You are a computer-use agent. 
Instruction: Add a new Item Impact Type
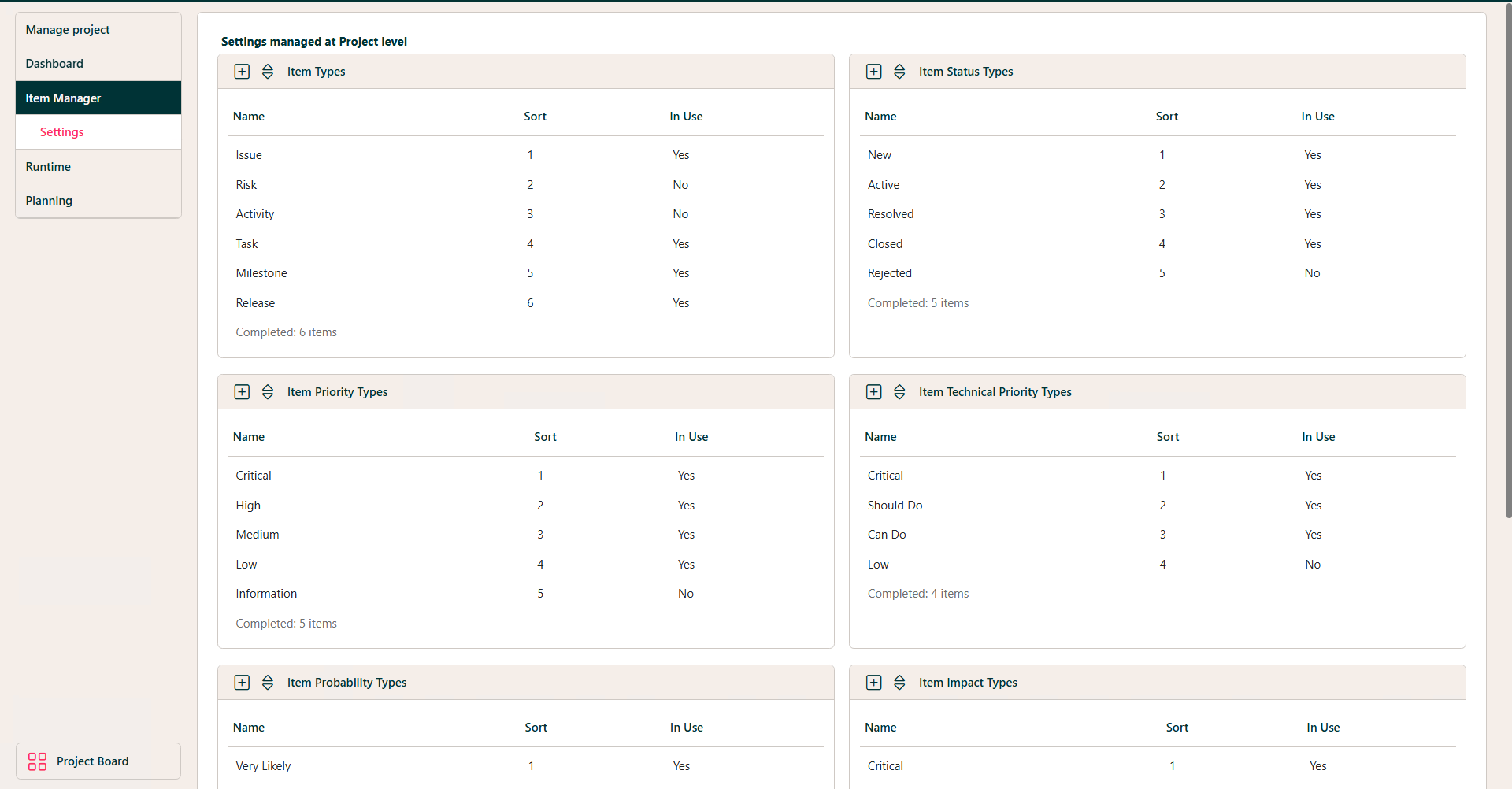tap(873, 682)
